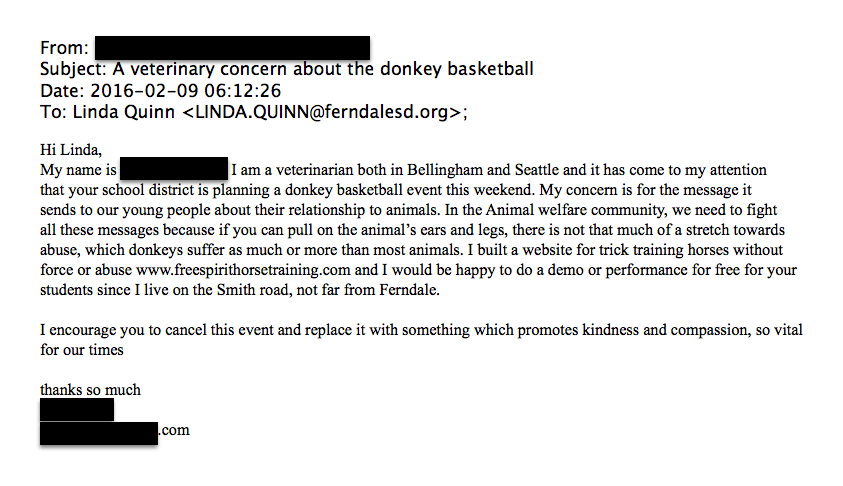
Task: Click the redacted signature email block
Action: [99, 432]
